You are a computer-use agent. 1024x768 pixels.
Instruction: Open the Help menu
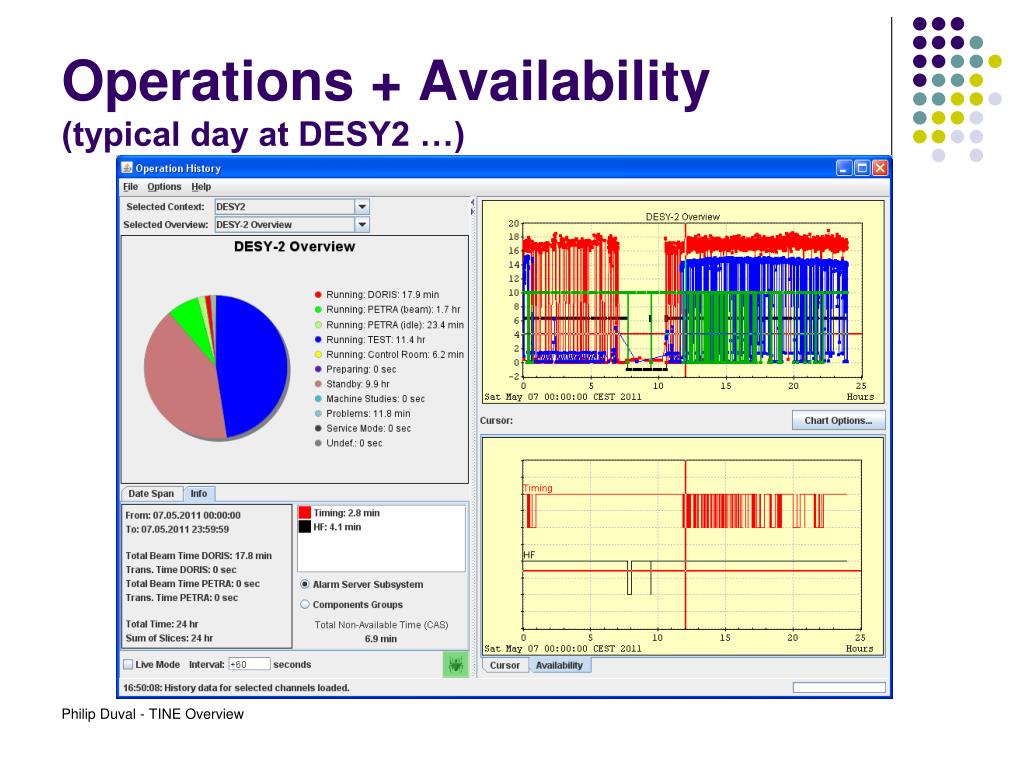tap(201, 187)
